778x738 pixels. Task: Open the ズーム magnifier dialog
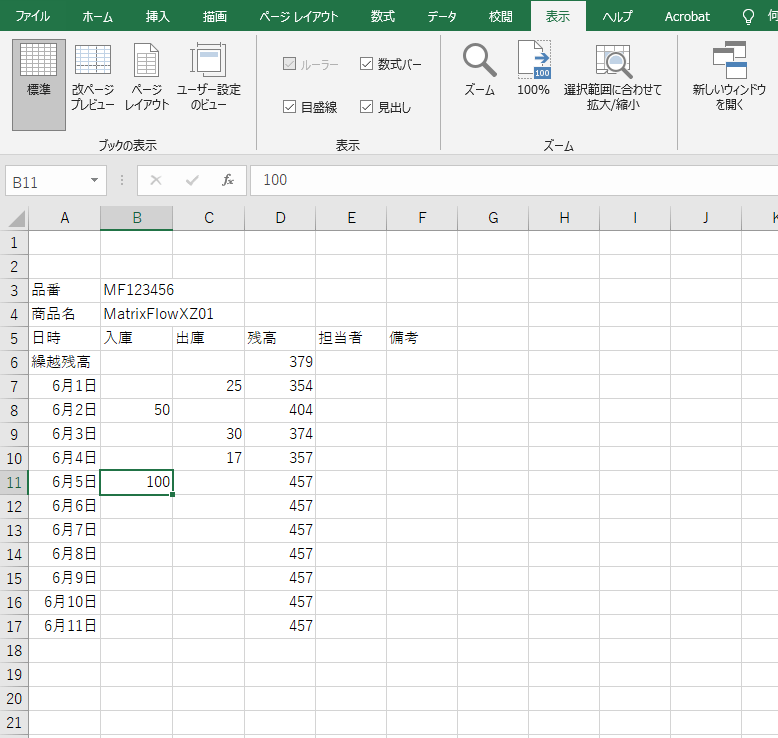click(x=479, y=69)
